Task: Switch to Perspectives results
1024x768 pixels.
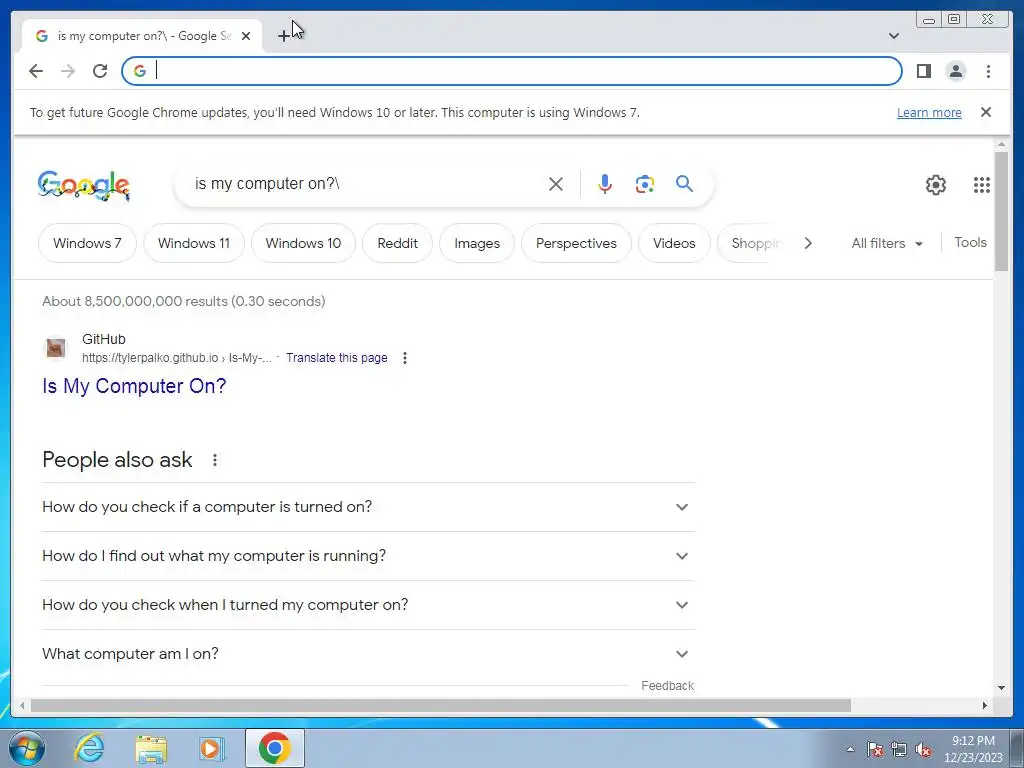Action: point(576,243)
